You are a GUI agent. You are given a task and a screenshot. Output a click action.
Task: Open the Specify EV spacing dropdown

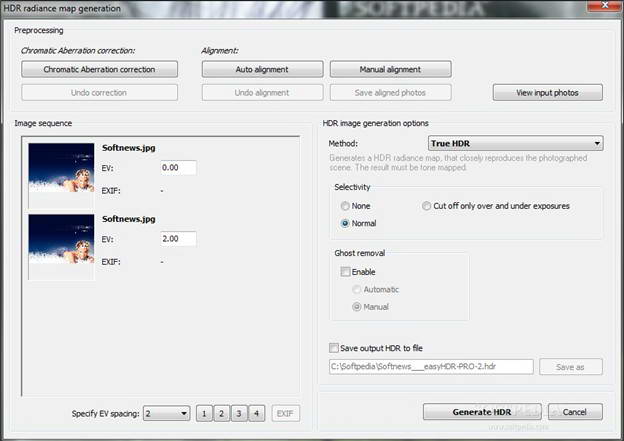166,414
